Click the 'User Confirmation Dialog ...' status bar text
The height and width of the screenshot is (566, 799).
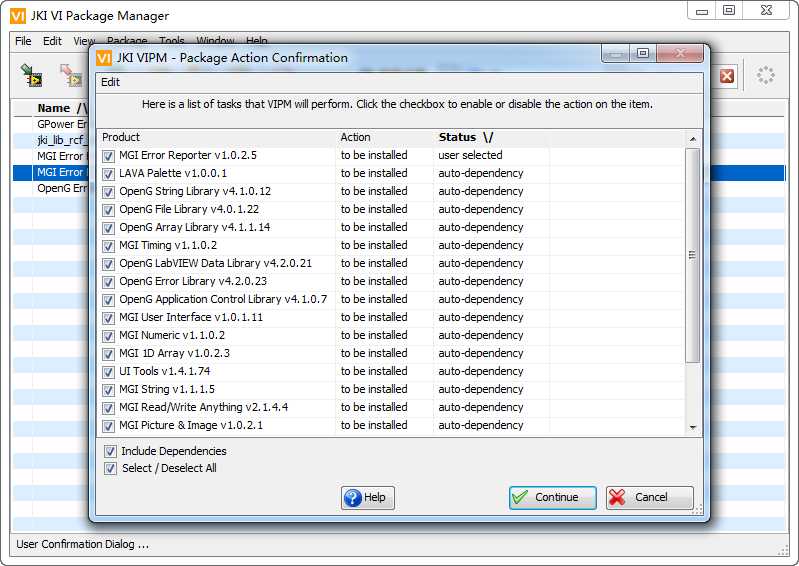tap(83, 544)
